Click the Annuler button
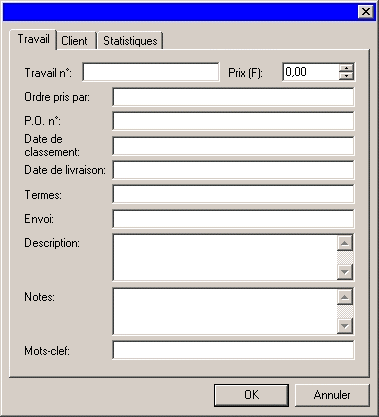The image size is (379, 417). (332, 395)
